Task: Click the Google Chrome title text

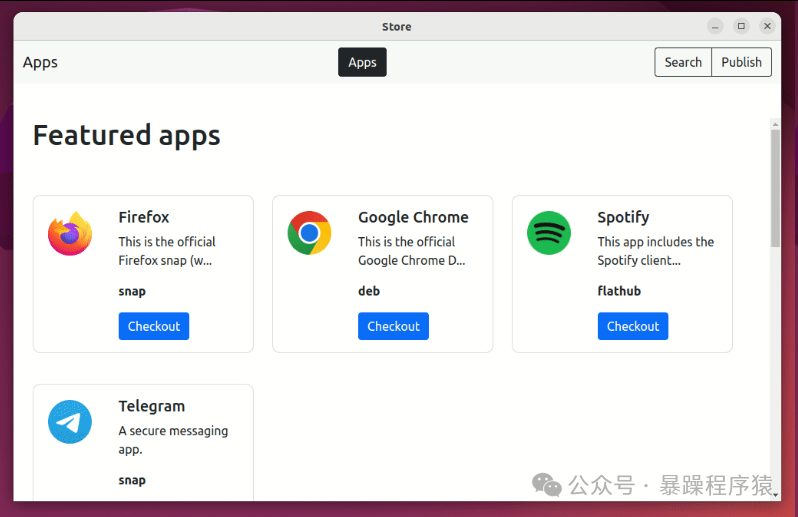Action: (x=413, y=217)
